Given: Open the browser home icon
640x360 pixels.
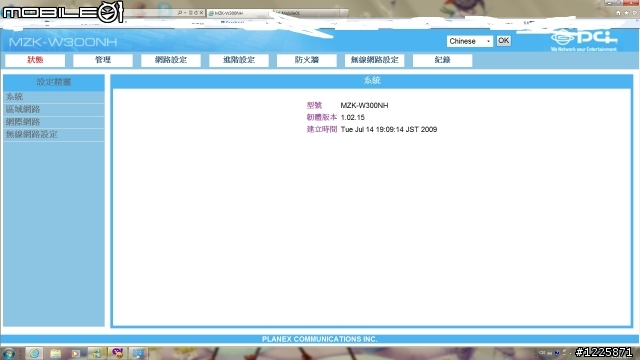Looking at the screenshot, I should 618,13.
